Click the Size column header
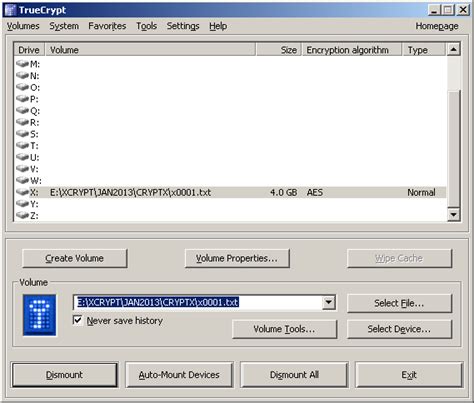 tap(279, 50)
